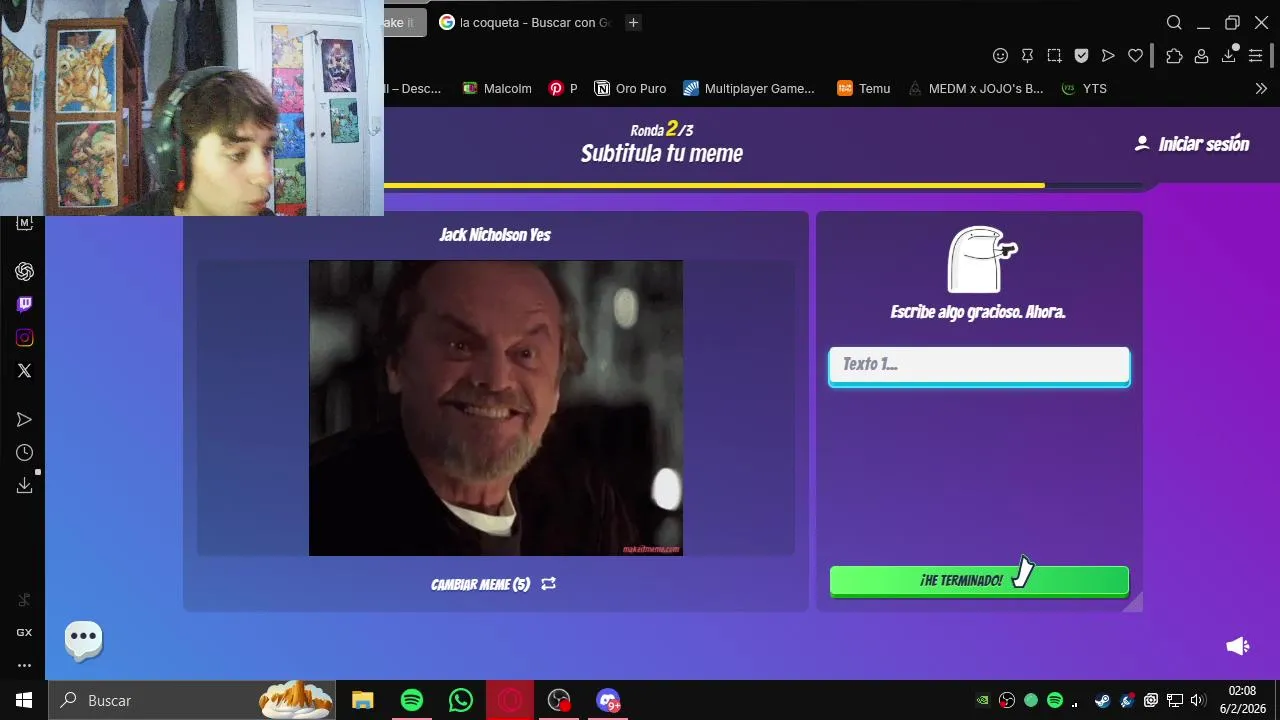Open a new browser tab with the plus
The image size is (1280, 720).
[x=633, y=22]
